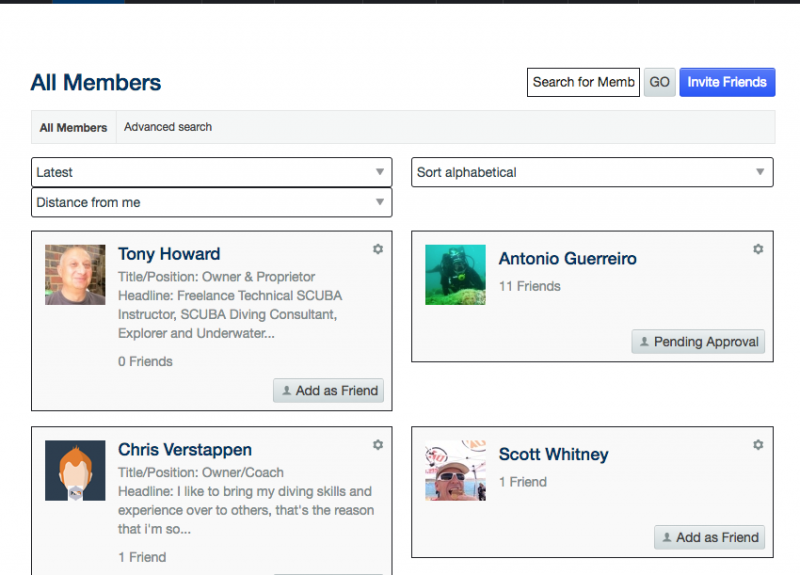800x575 pixels.
Task: Add Tony Howard as Friend
Action: tap(329, 390)
